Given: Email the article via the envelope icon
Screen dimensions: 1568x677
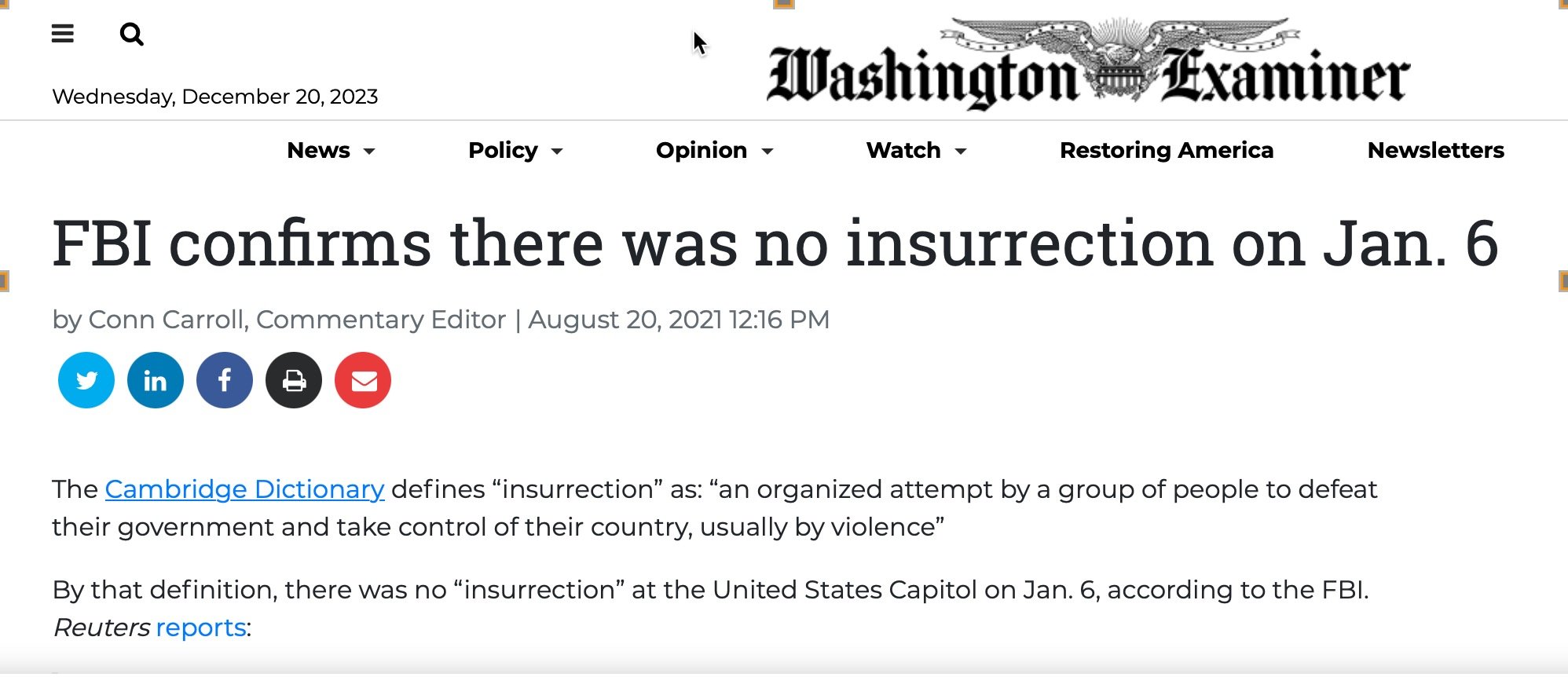Looking at the screenshot, I should click(363, 381).
